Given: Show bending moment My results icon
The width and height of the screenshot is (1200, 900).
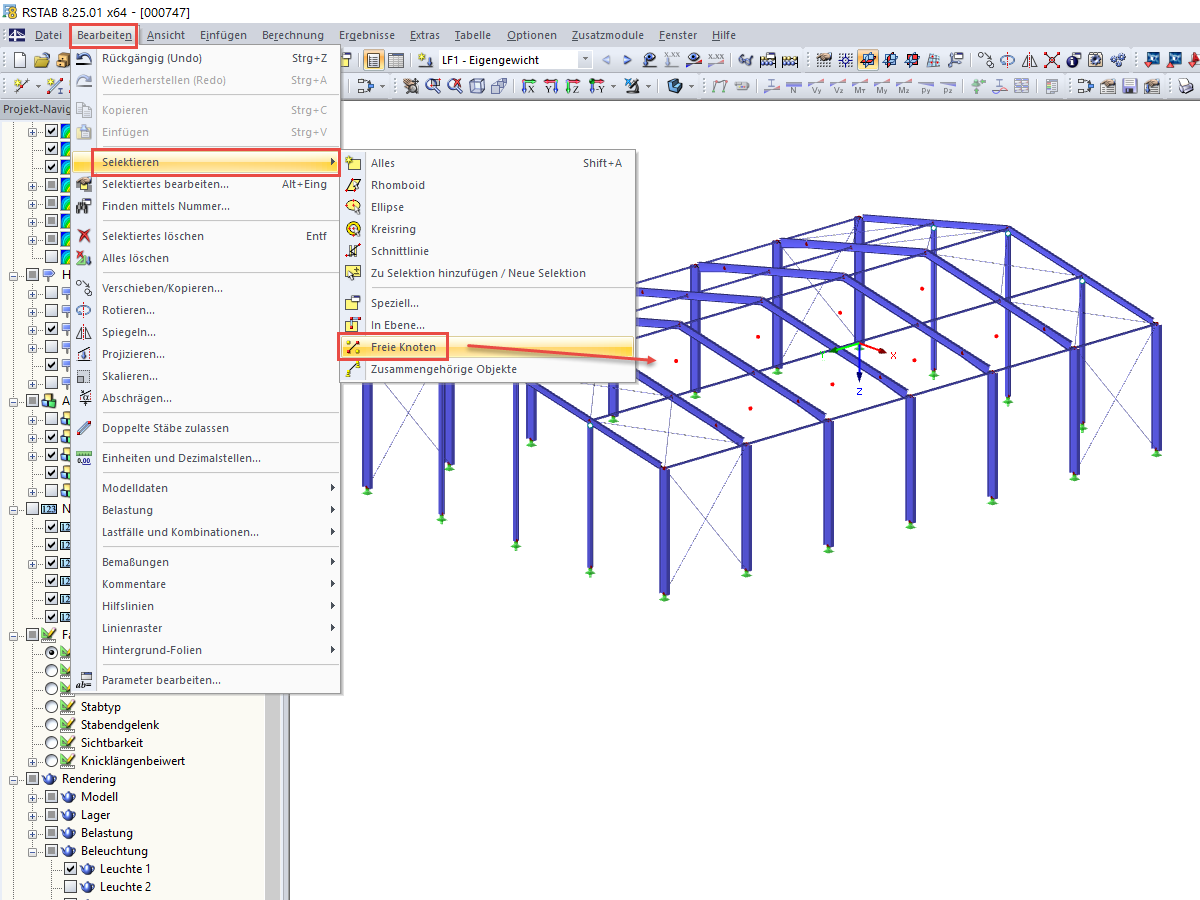Looking at the screenshot, I should point(882,87).
